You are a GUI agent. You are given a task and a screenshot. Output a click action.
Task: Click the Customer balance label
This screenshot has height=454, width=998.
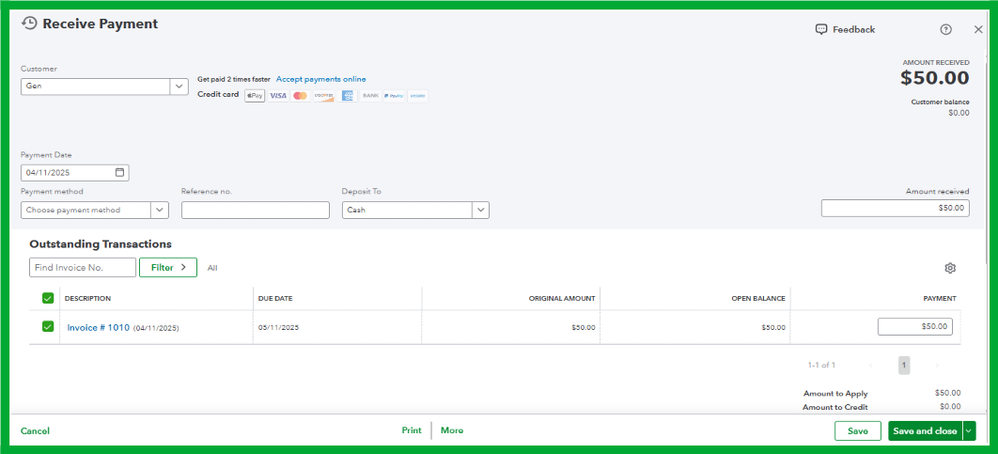pyautogui.click(x=940, y=102)
